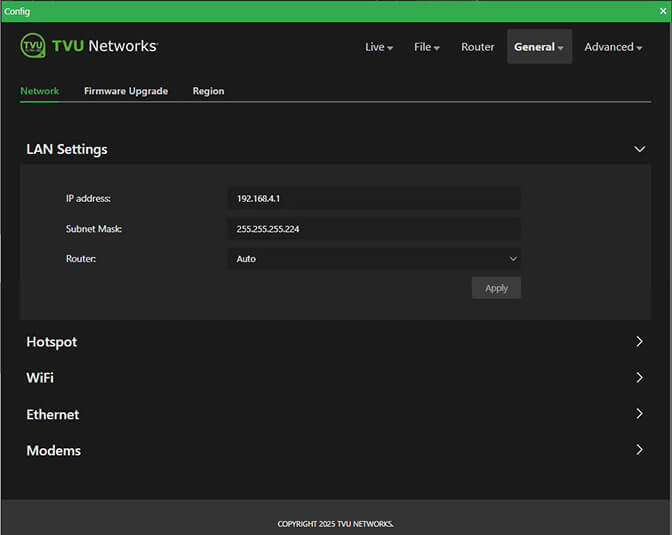Screen dimensions: 672x535
Task: Switch to the Region tab
Action: coord(208,91)
